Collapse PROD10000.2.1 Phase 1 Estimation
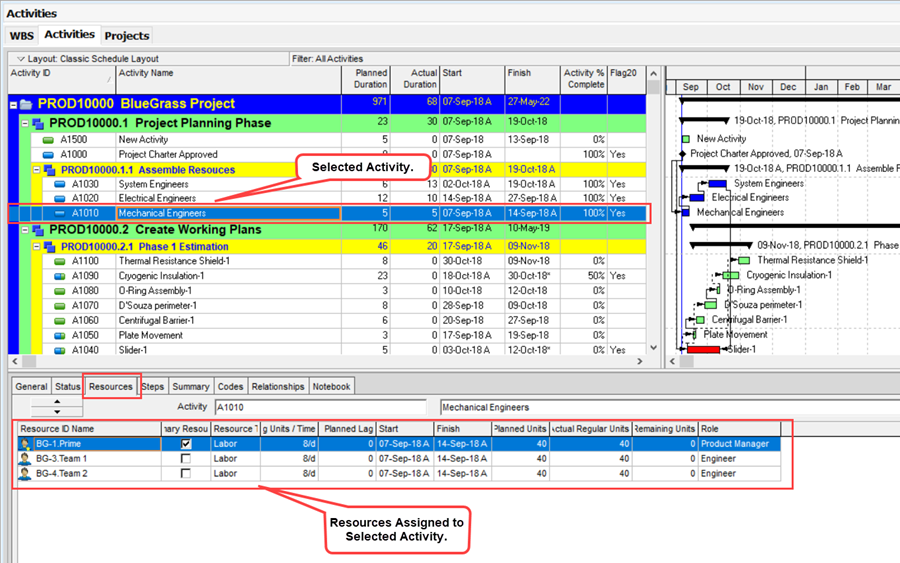900x563 pixels. tap(37, 247)
